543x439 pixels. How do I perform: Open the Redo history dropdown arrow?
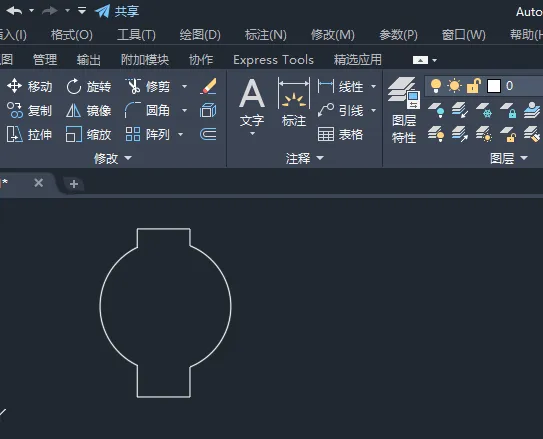tap(67, 11)
